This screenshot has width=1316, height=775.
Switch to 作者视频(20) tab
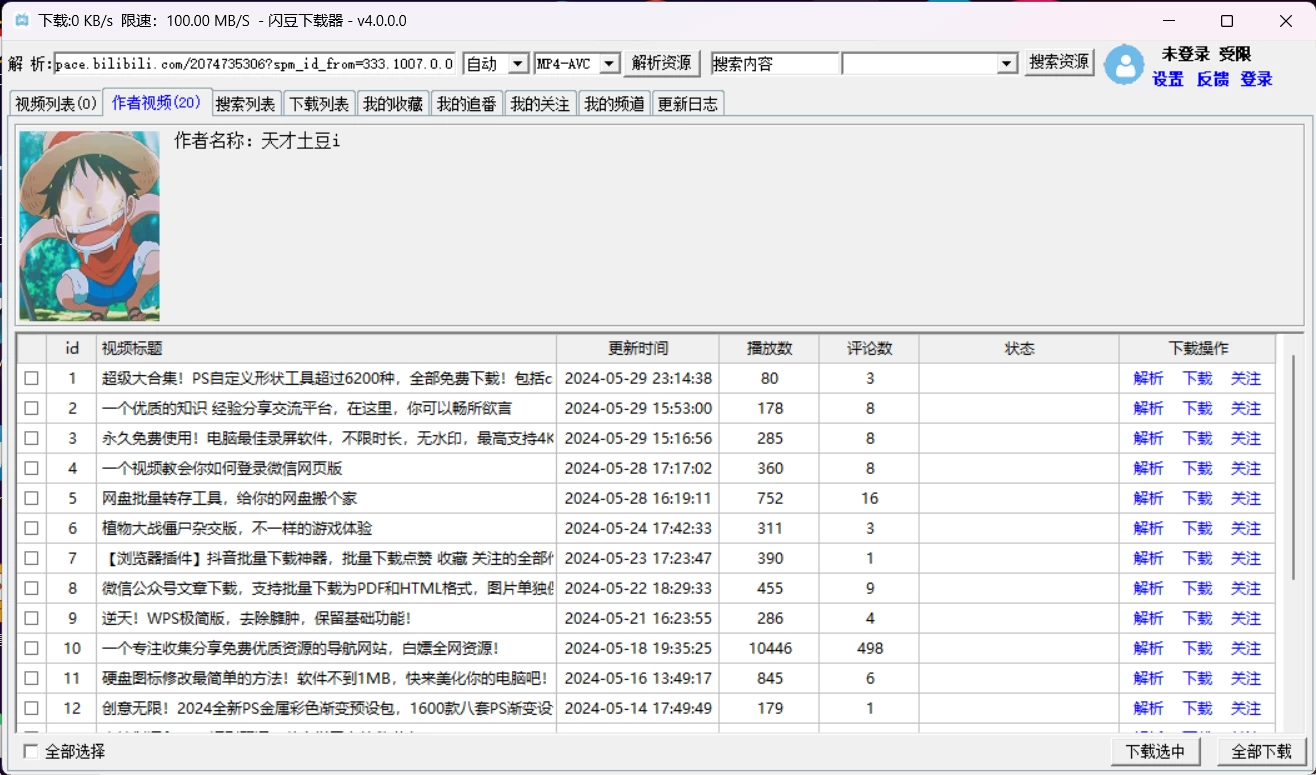point(156,102)
